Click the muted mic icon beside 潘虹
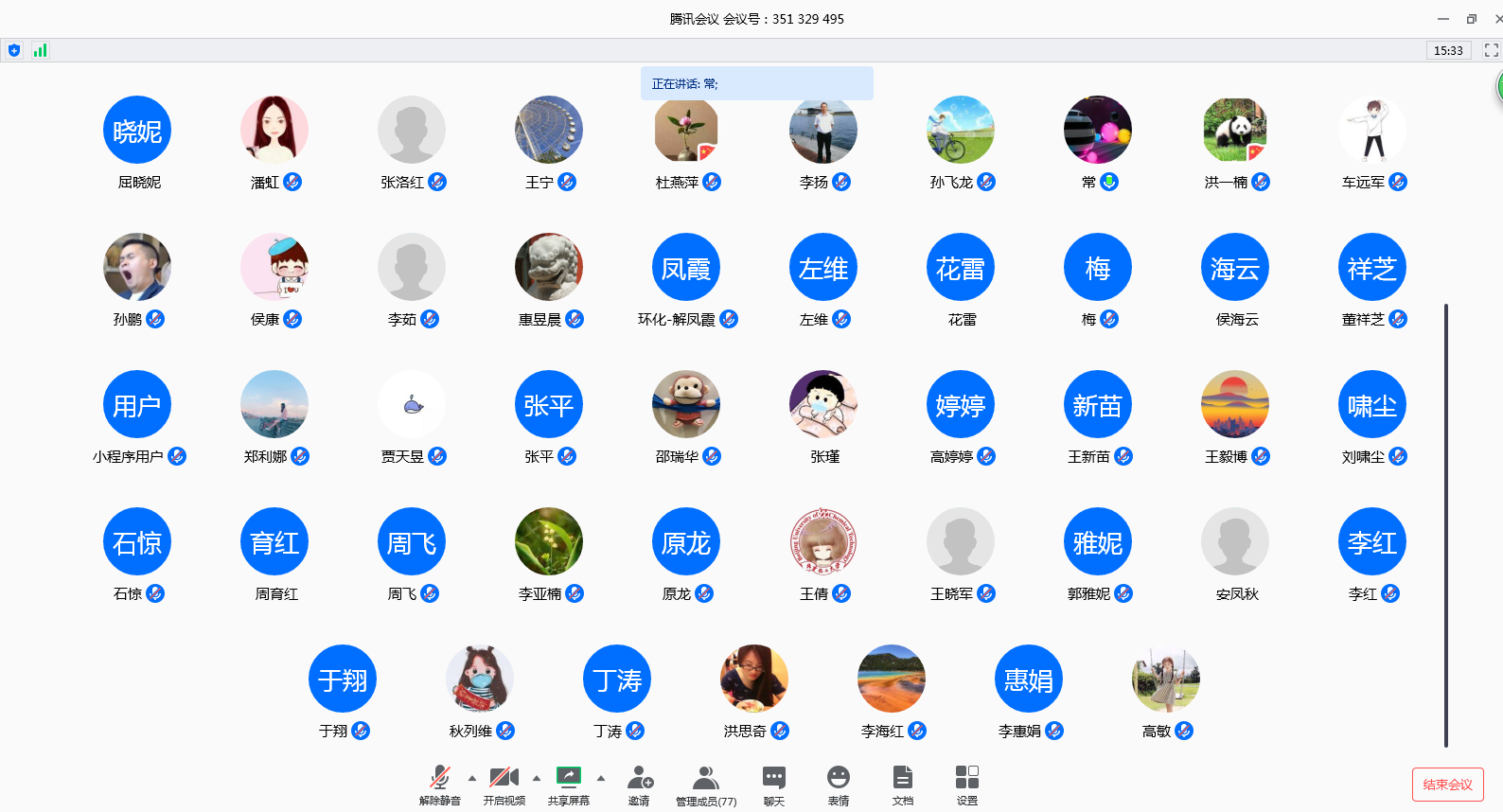Image resolution: width=1503 pixels, height=812 pixels. coord(292,182)
